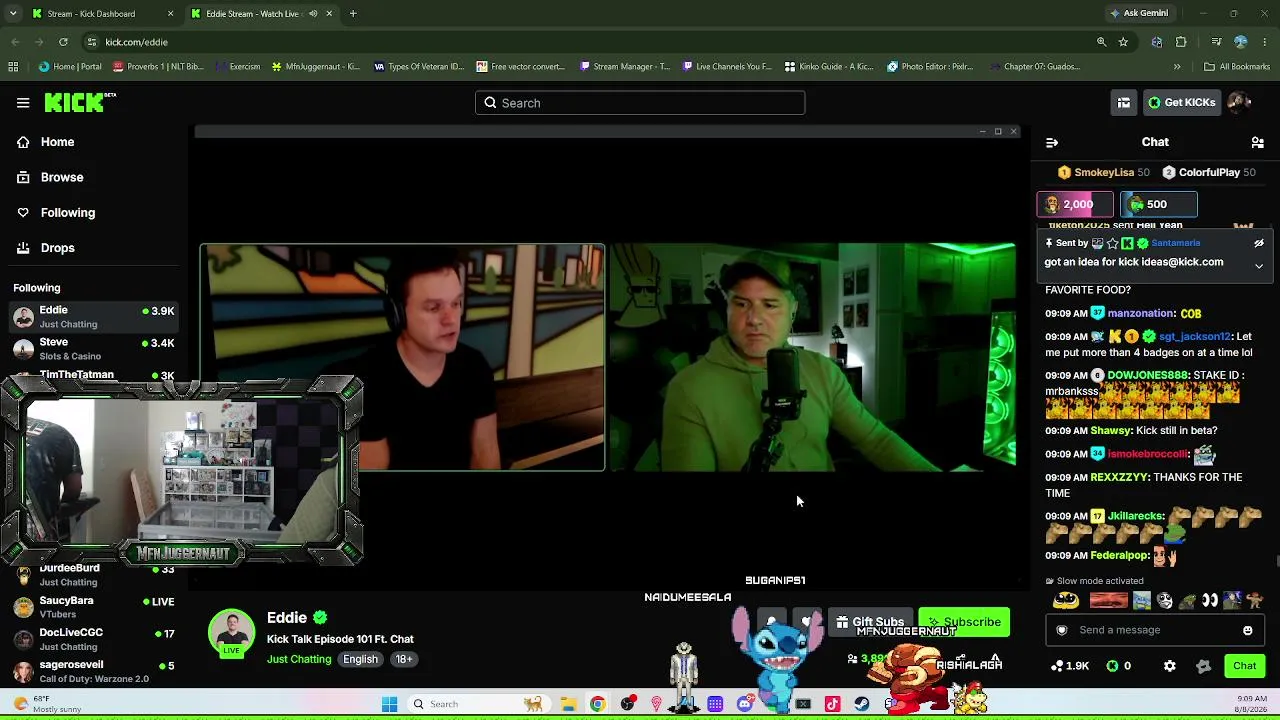Image resolution: width=1280 pixels, height=720 pixels.
Task: Open SaucyBara channel in Following list
Action: coord(94,607)
